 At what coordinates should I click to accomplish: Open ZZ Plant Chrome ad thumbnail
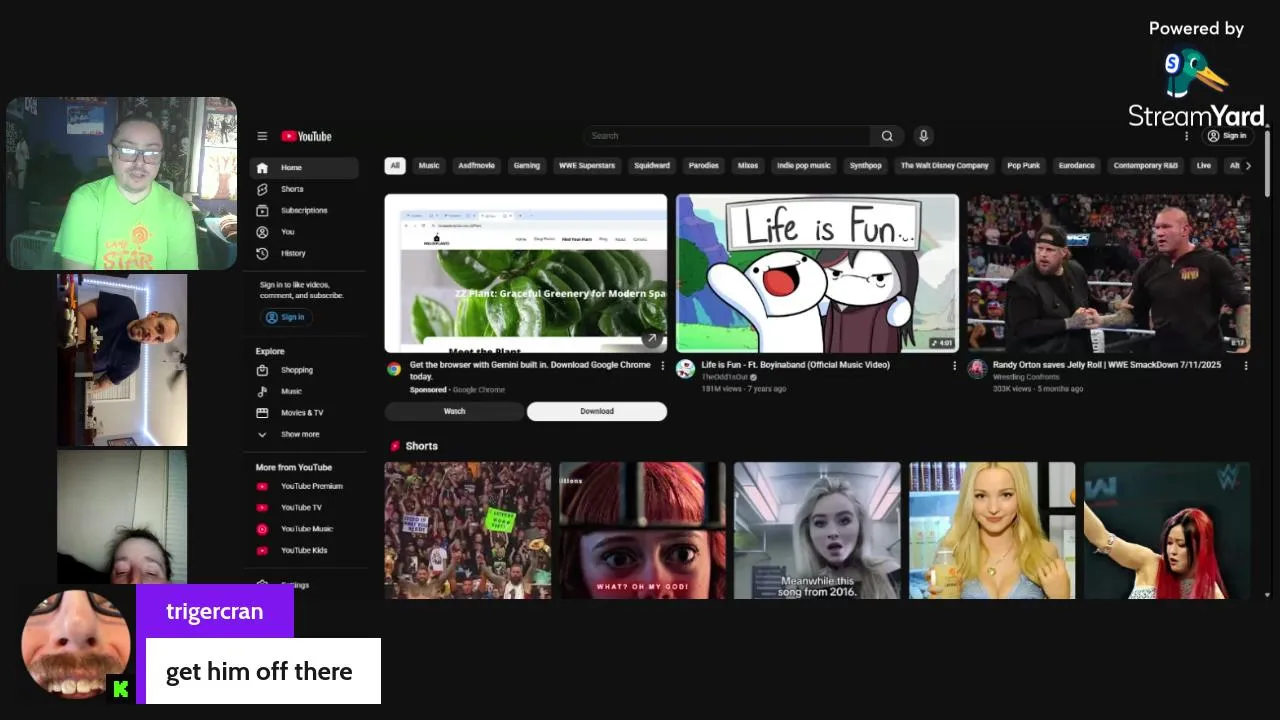526,273
